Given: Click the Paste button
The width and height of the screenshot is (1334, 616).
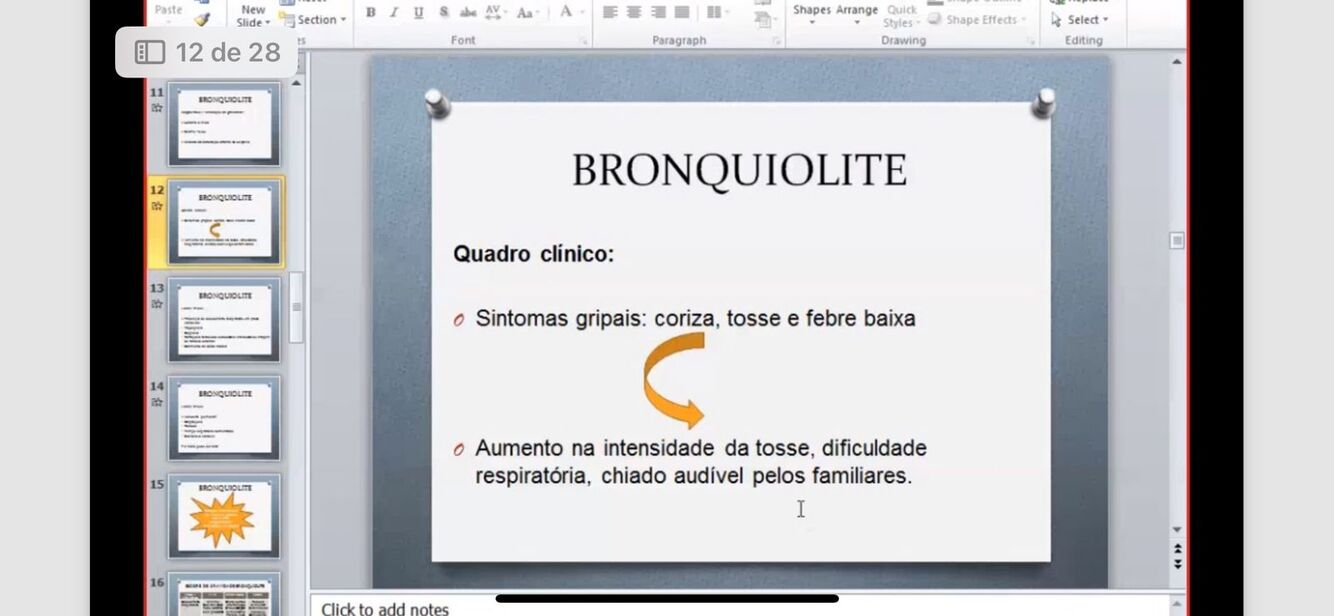Looking at the screenshot, I should [168, 12].
